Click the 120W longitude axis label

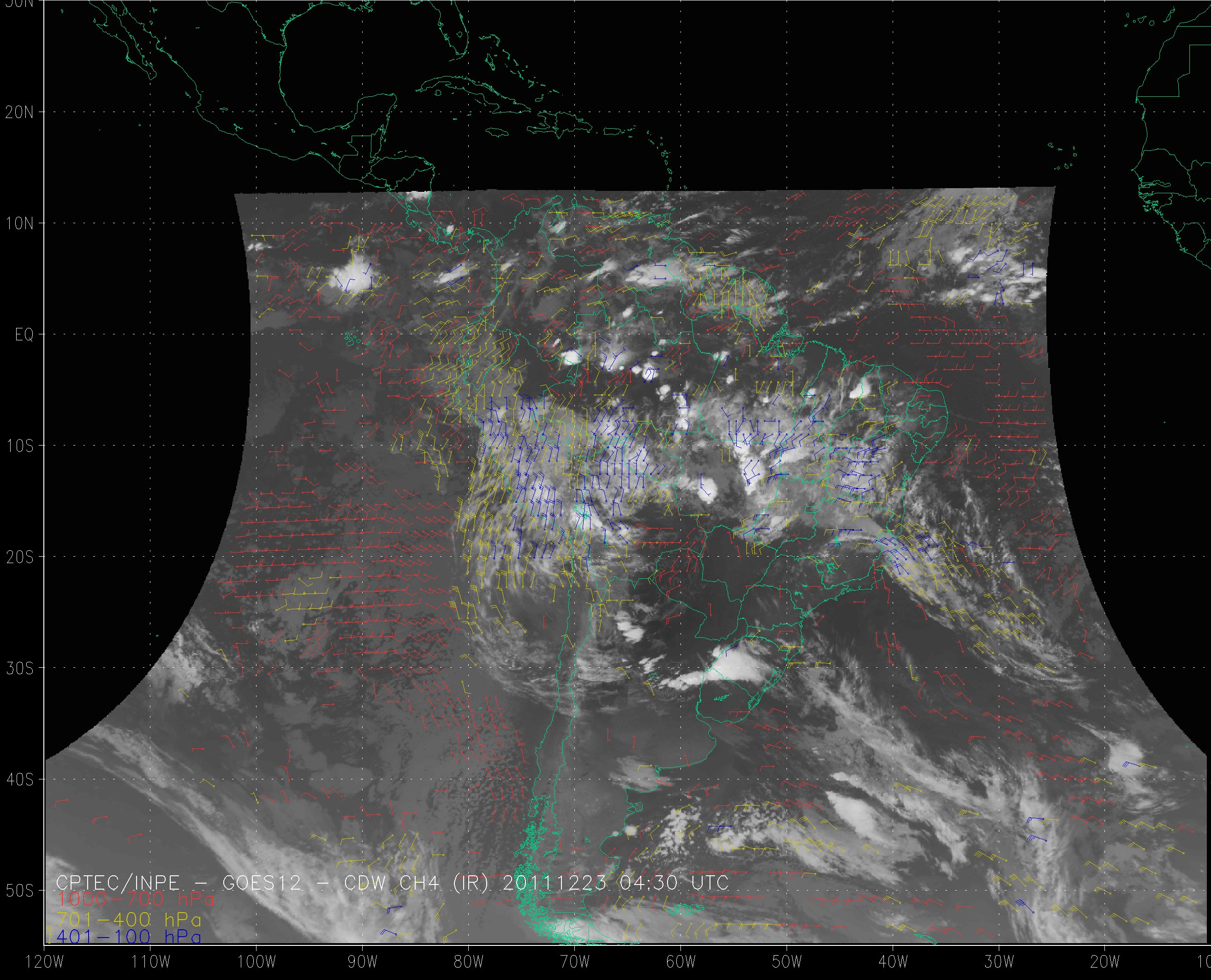45,962
